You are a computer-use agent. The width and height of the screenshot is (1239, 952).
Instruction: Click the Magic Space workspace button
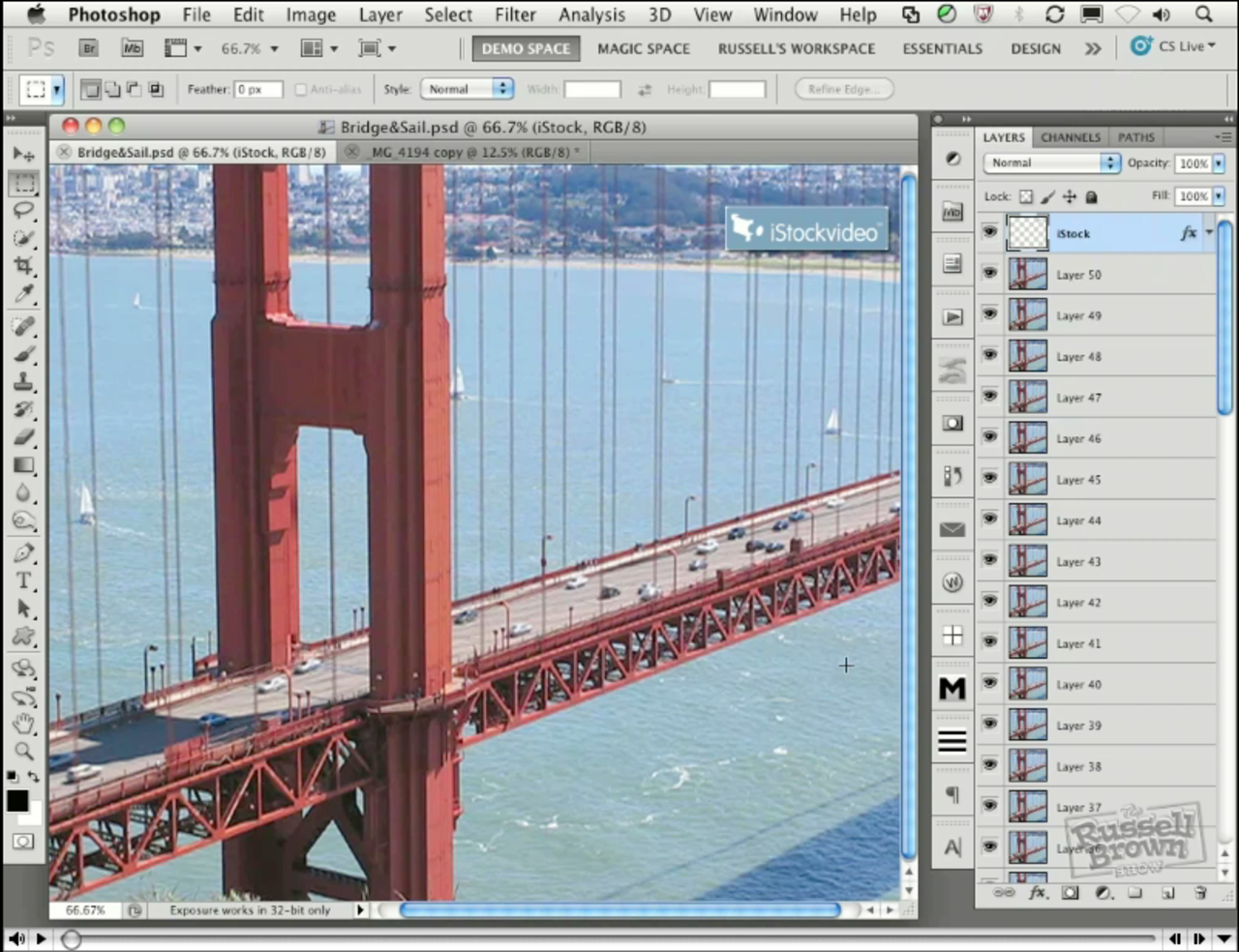click(x=643, y=48)
